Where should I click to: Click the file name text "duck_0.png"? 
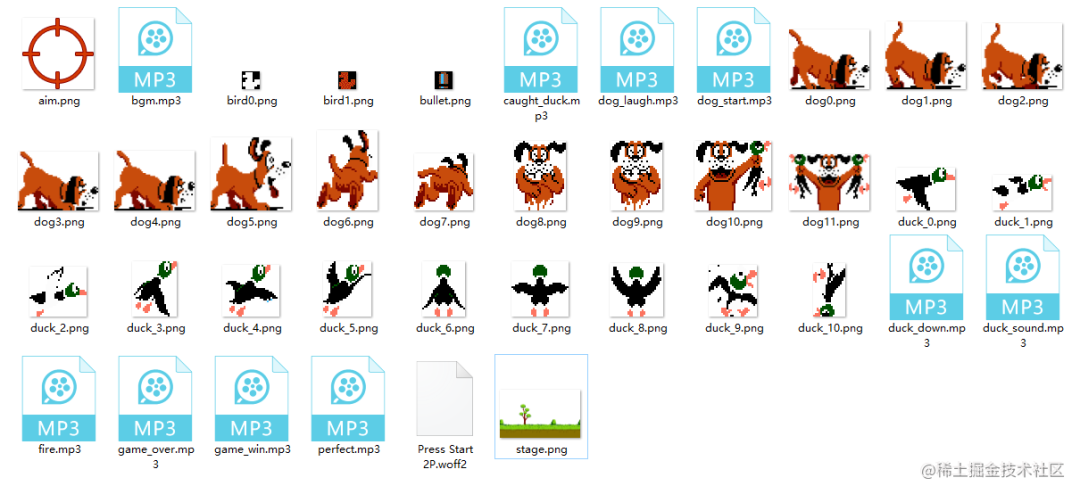coord(927,222)
